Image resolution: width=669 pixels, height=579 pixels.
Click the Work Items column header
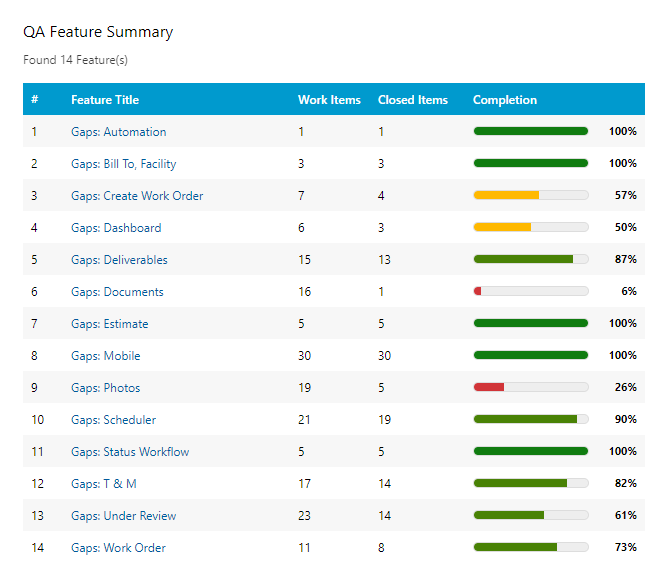(329, 100)
